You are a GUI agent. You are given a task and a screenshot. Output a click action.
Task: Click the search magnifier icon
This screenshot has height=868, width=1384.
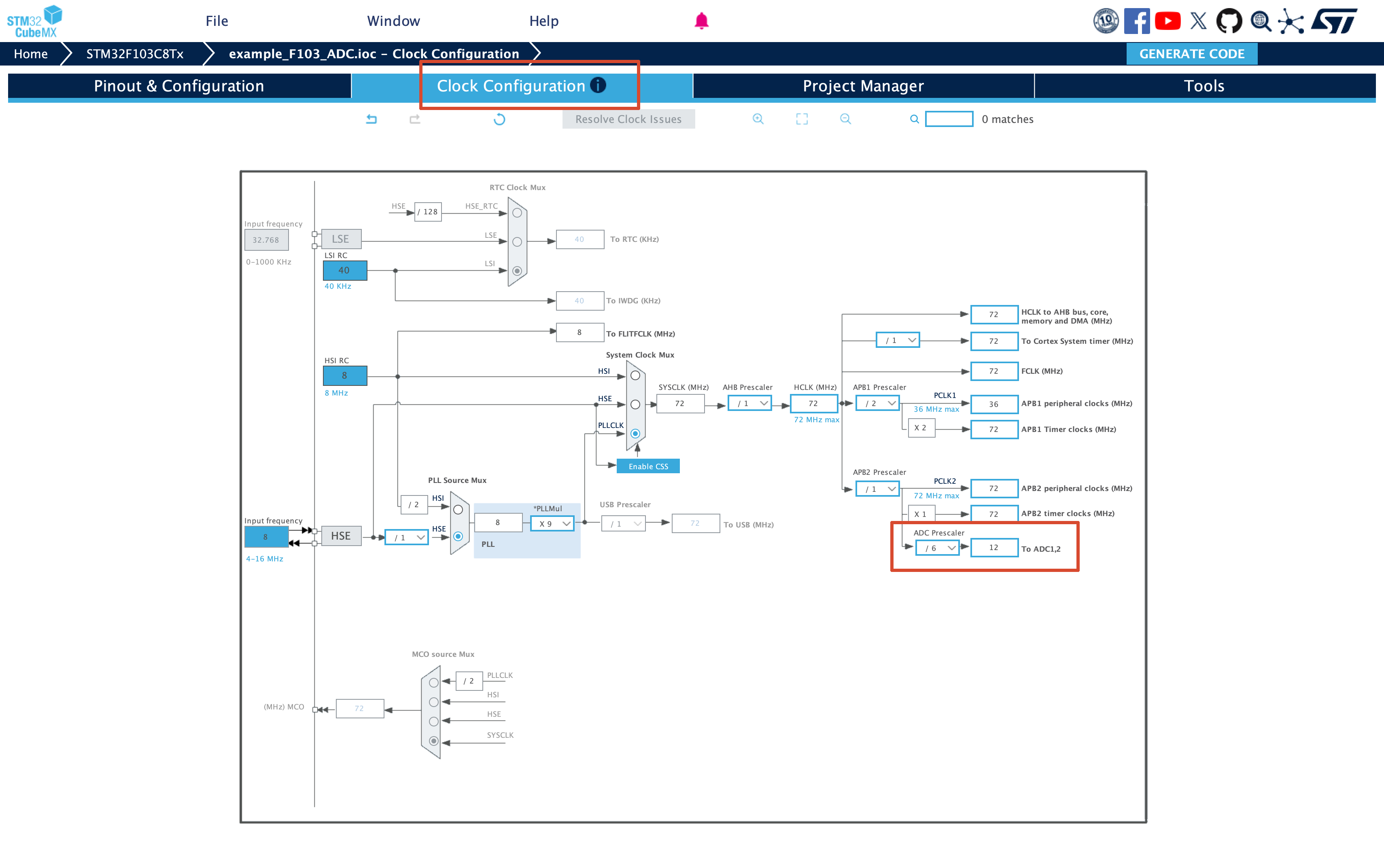point(914,119)
